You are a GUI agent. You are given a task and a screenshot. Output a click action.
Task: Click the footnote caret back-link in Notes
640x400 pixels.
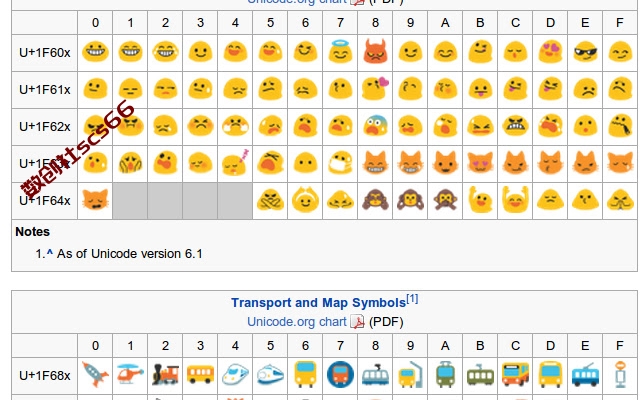(x=50, y=253)
